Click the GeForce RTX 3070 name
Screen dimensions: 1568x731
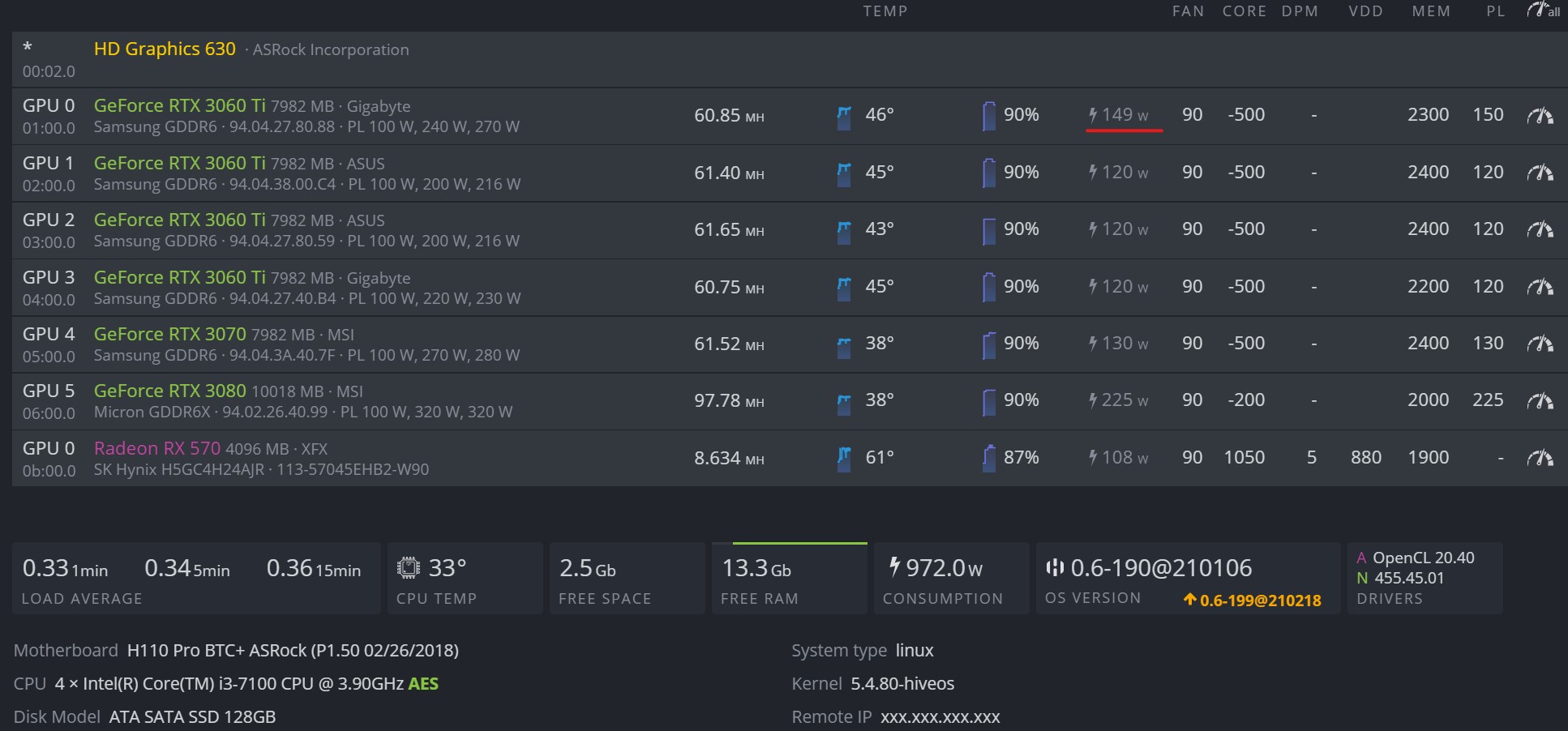pyautogui.click(x=170, y=334)
